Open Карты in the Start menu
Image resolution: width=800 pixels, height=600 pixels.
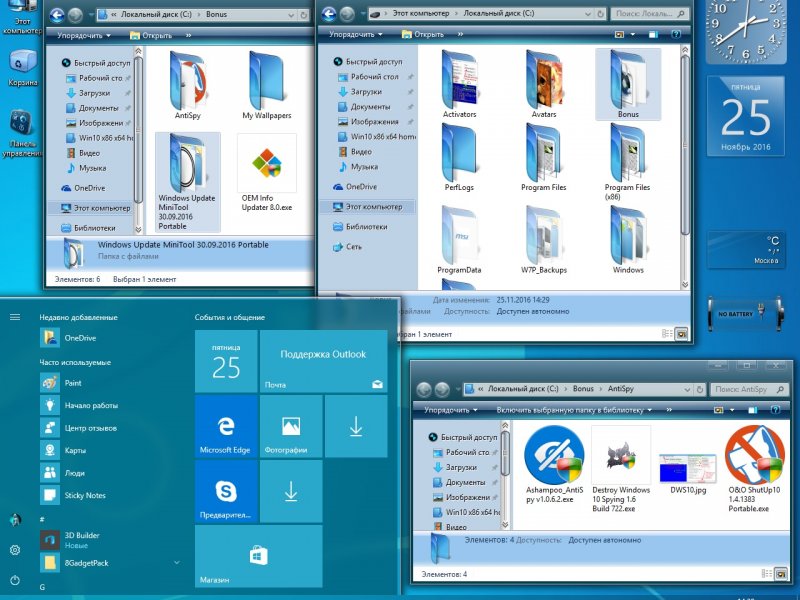point(63,450)
